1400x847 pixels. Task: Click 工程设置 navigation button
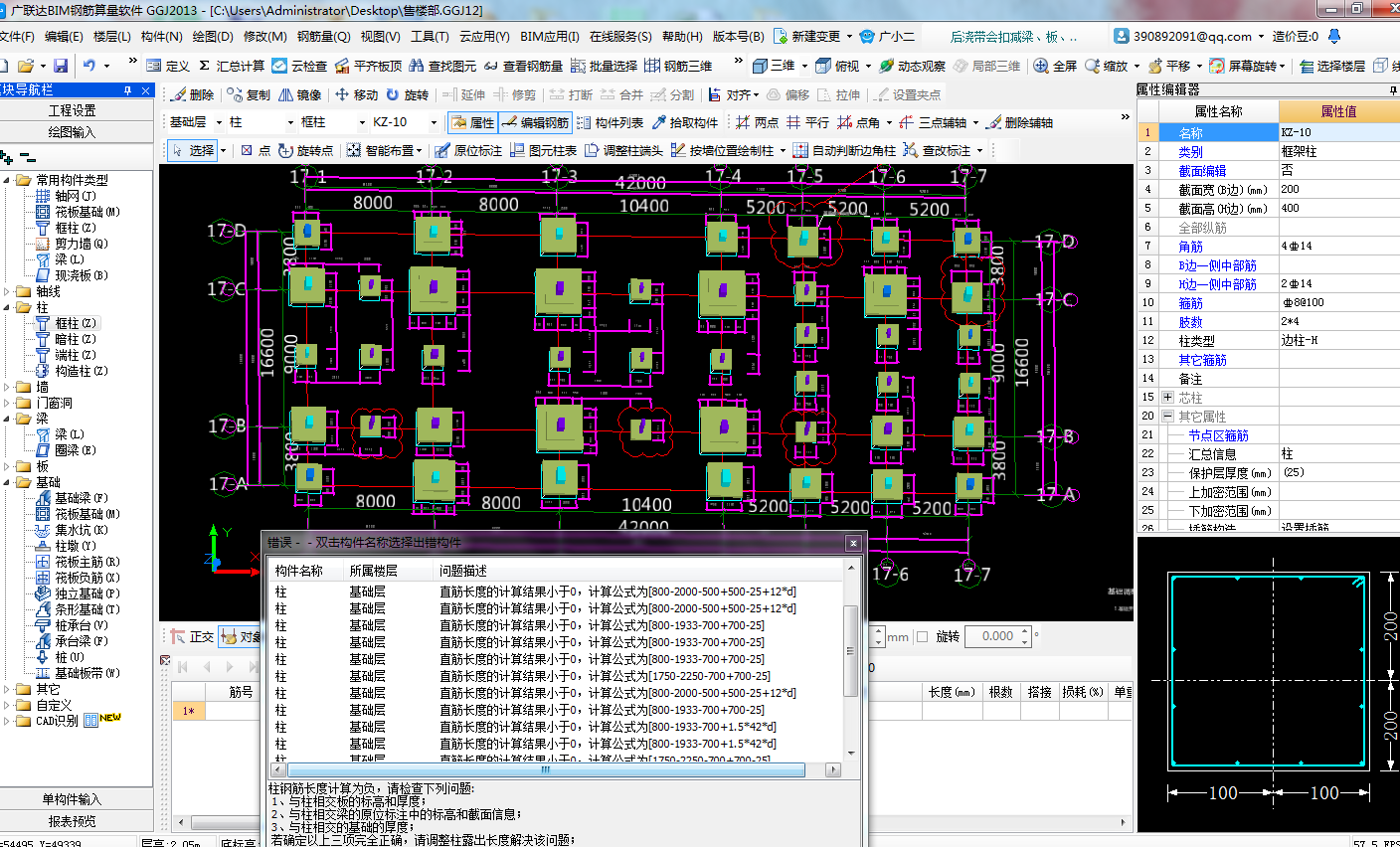[73, 110]
